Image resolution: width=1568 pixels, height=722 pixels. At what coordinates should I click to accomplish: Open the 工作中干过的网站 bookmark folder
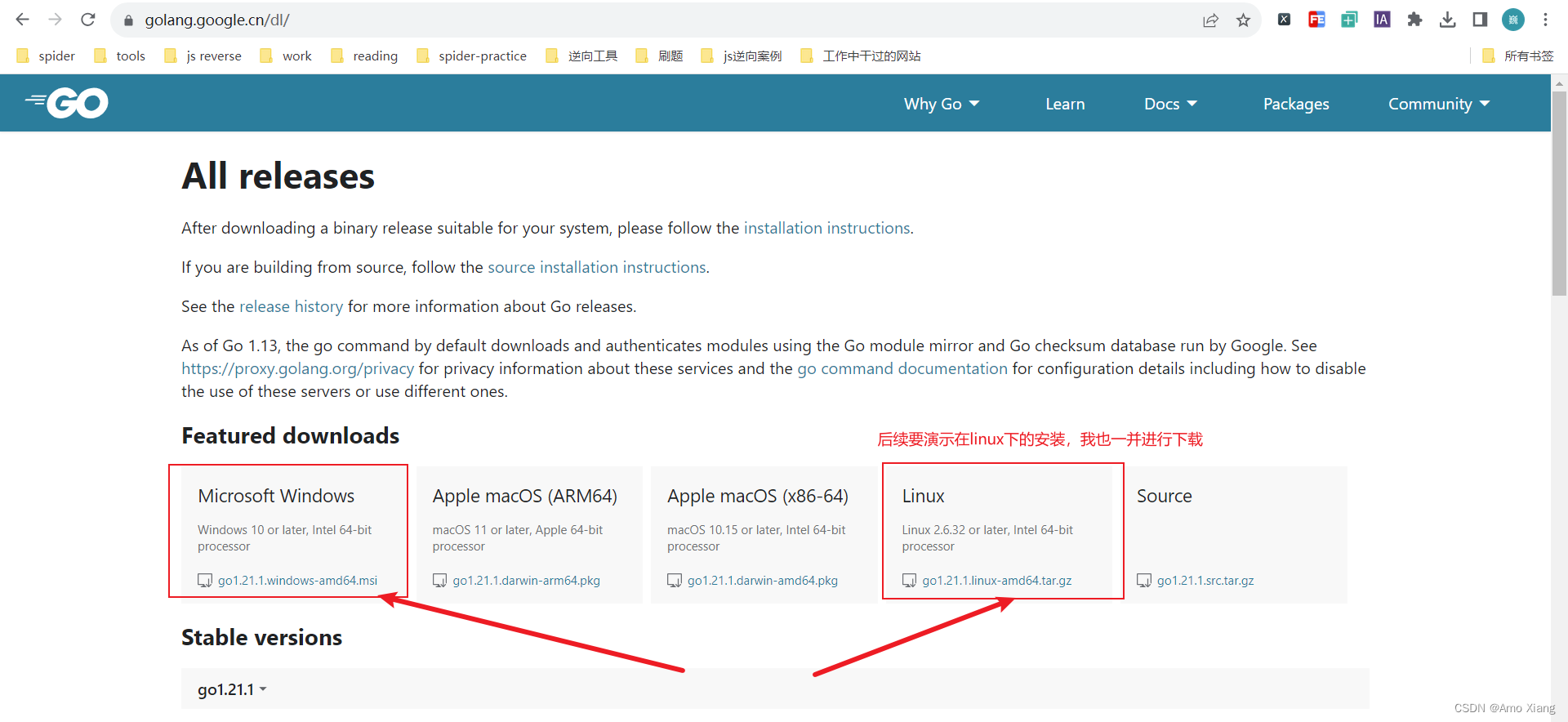[861, 56]
